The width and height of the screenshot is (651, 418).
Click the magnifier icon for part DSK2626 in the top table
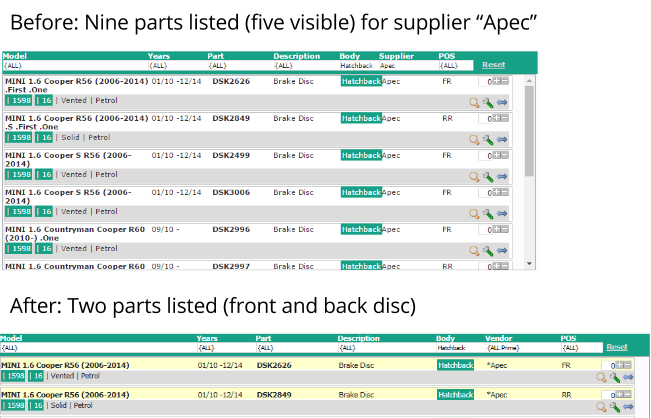(475, 102)
